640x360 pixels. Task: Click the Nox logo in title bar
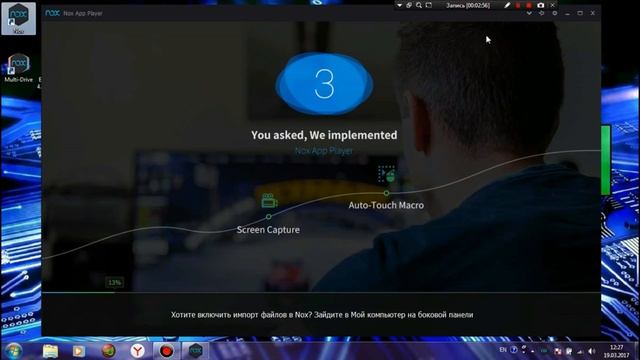[52, 13]
